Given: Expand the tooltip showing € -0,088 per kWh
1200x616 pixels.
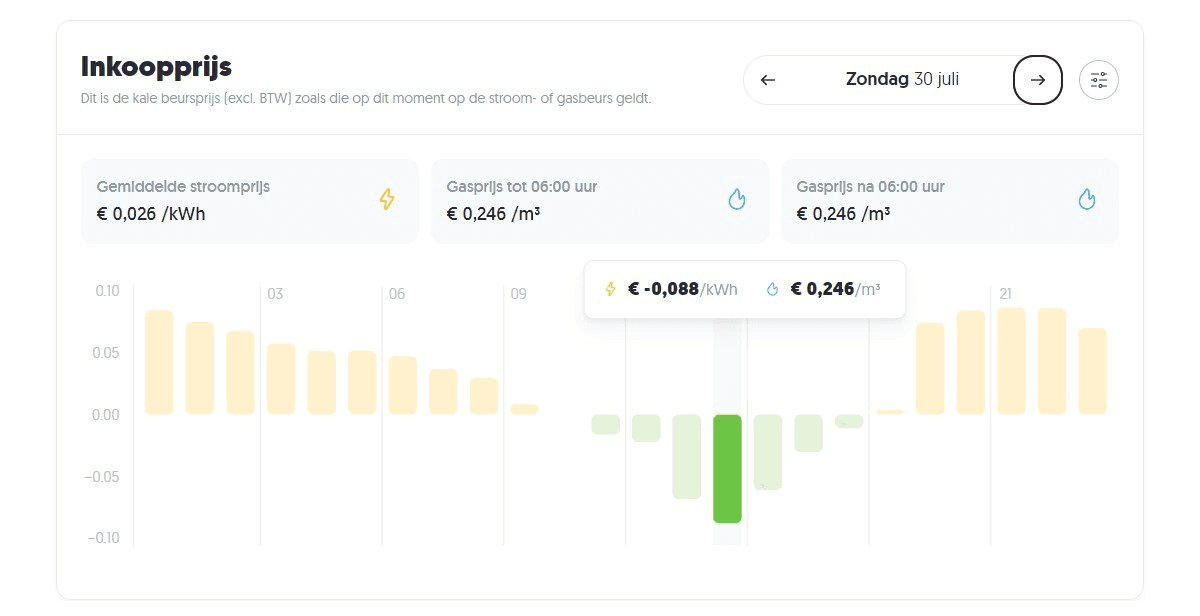Looking at the screenshot, I should pos(681,289).
